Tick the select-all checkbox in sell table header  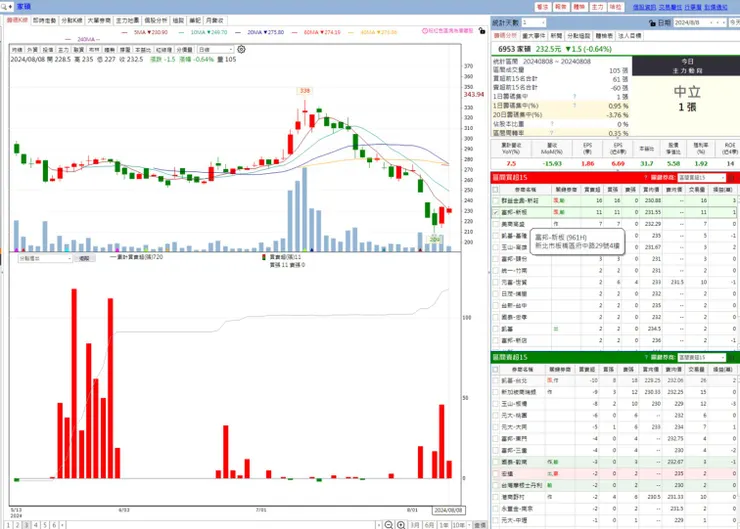(496, 369)
